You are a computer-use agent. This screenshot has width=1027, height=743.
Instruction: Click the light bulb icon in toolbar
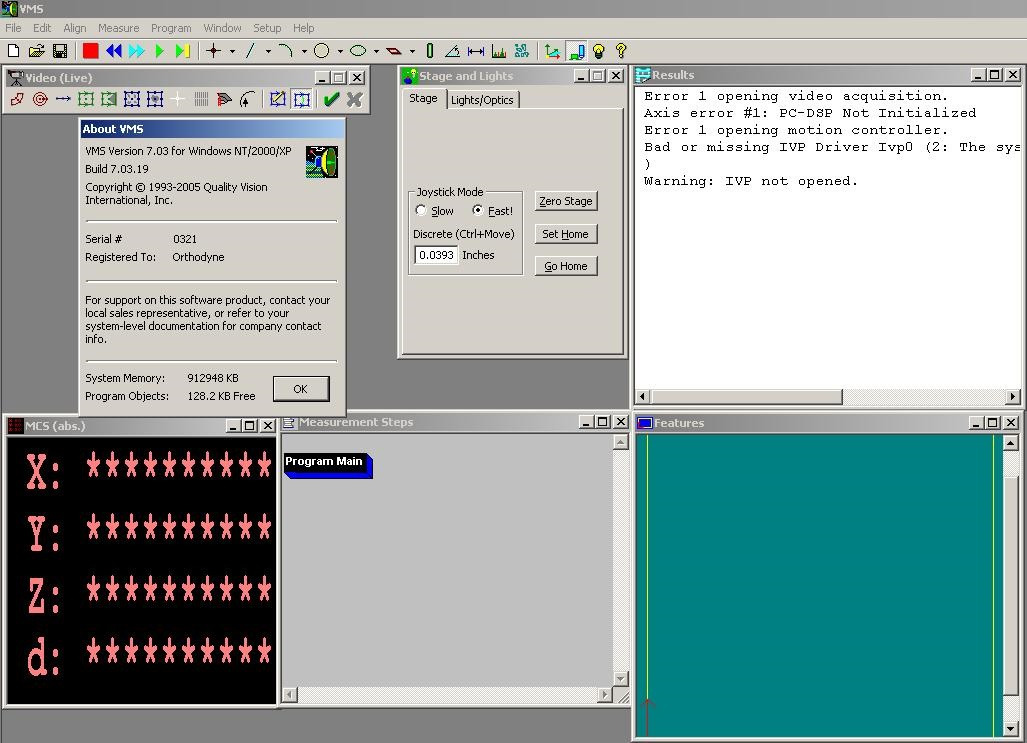pos(598,51)
